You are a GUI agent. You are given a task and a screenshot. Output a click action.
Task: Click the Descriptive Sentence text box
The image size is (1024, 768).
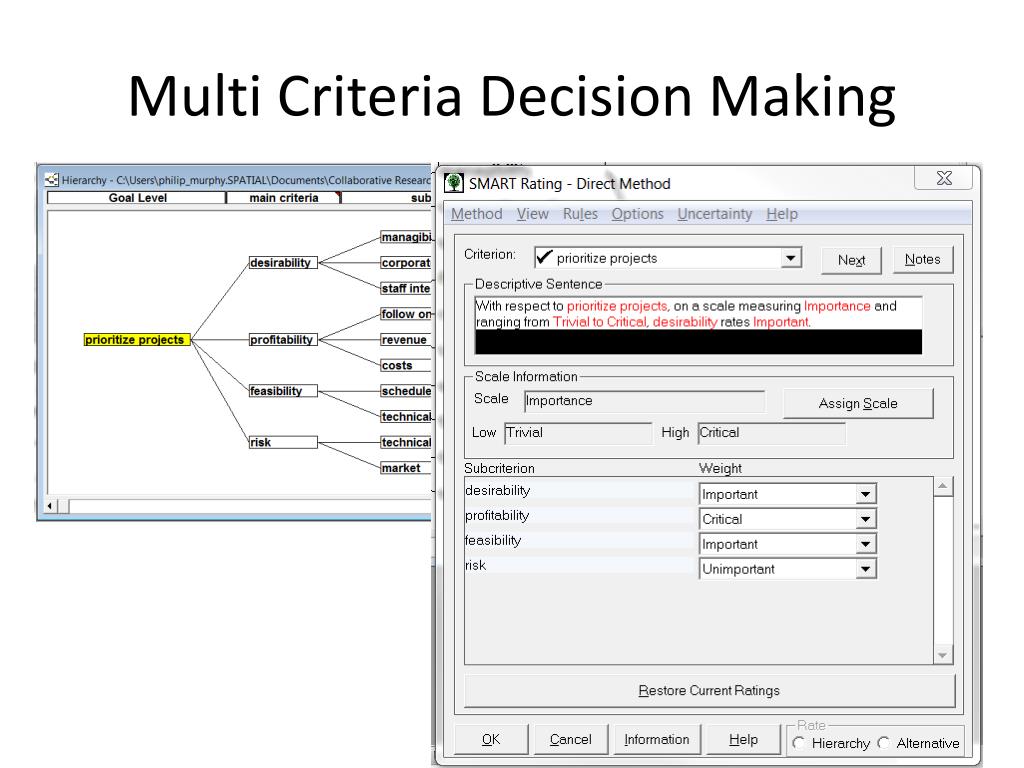coord(698,325)
